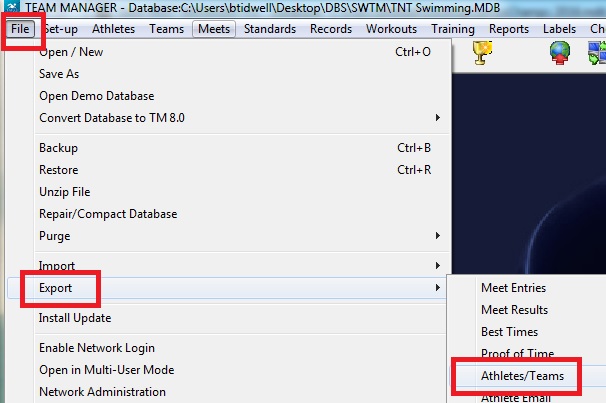Click the Team Manager app icon in title bar
This screenshot has height=403, width=606.
point(12,7)
